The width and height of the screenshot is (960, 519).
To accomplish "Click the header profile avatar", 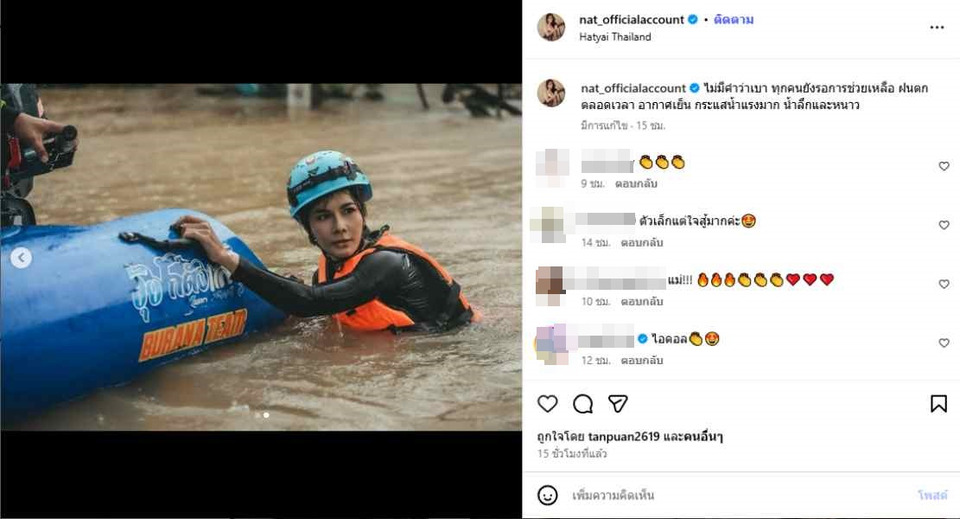I will 551,27.
